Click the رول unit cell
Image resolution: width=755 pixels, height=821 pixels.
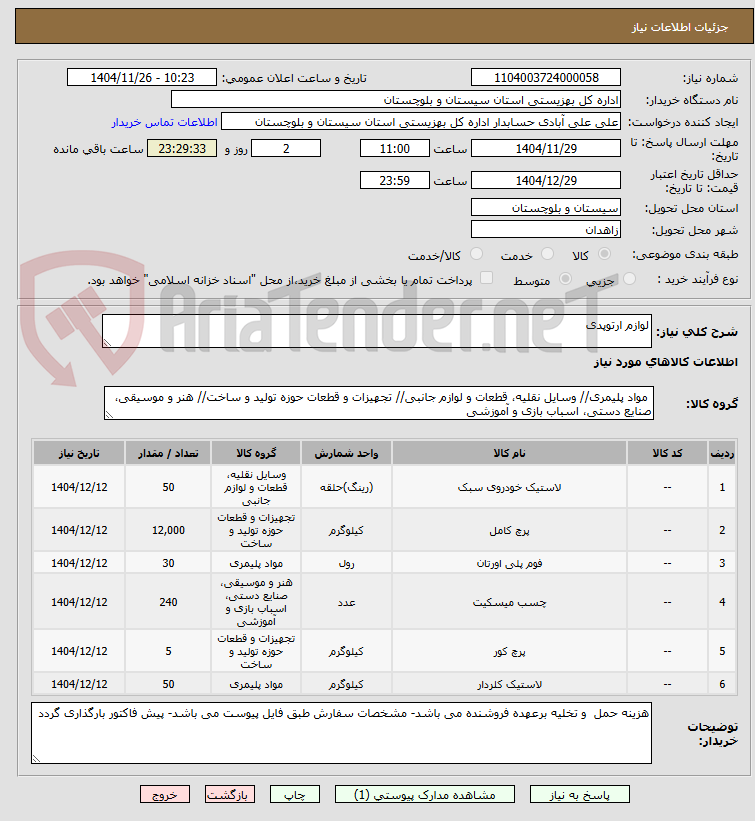coord(346,563)
